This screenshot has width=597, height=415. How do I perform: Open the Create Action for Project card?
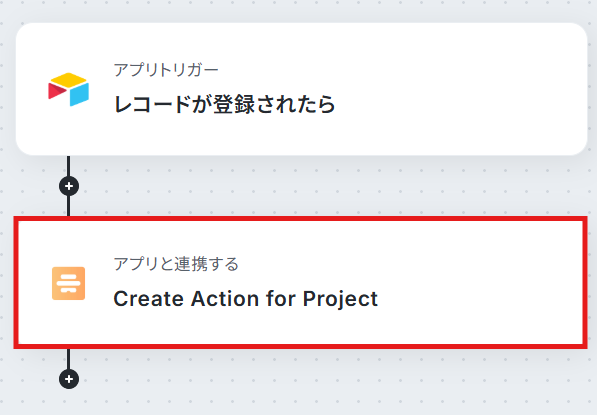pos(300,282)
